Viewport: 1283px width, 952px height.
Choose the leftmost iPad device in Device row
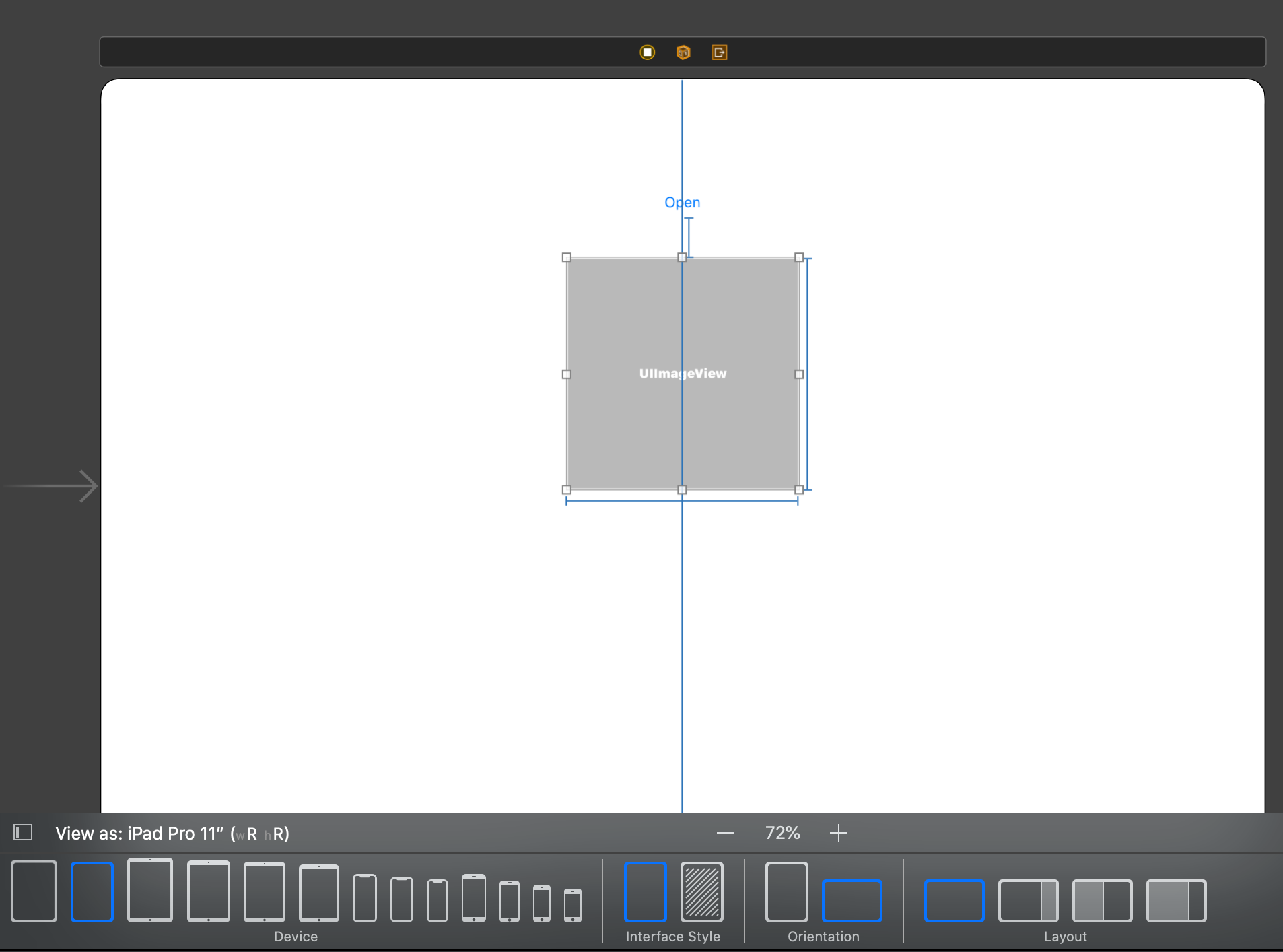(34, 891)
